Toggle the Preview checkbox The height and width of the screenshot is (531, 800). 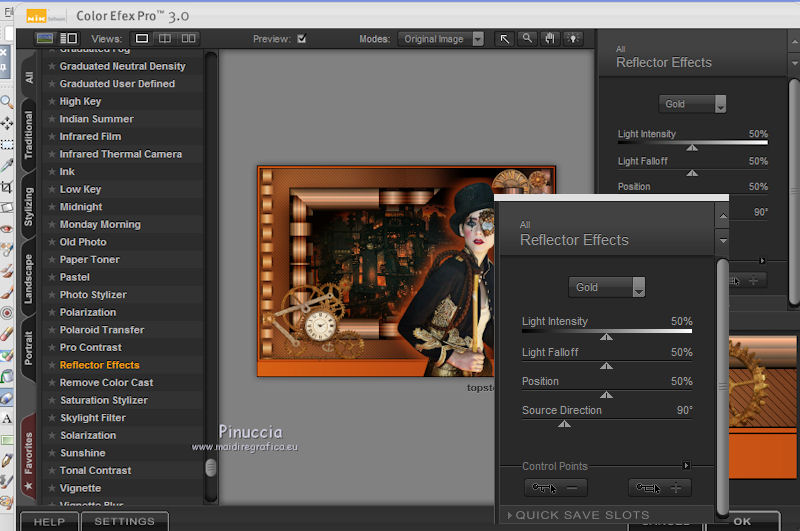(301, 39)
